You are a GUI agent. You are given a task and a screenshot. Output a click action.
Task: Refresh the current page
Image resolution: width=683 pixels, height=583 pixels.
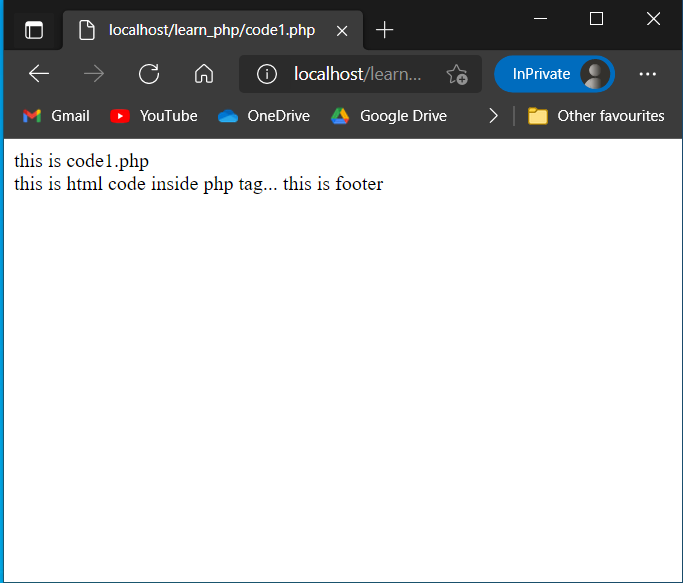point(149,74)
